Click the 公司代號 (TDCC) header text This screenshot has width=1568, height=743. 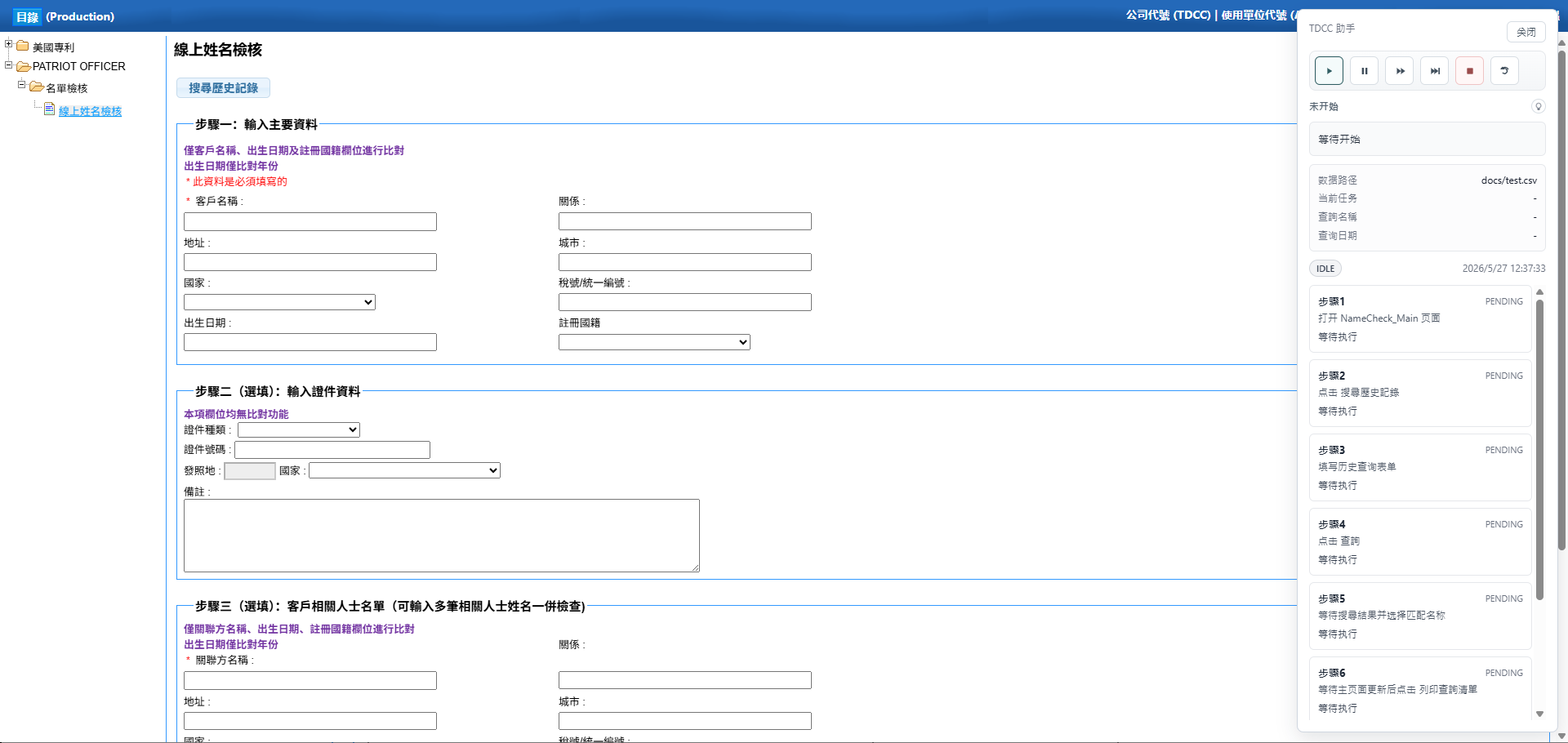(x=1168, y=16)
